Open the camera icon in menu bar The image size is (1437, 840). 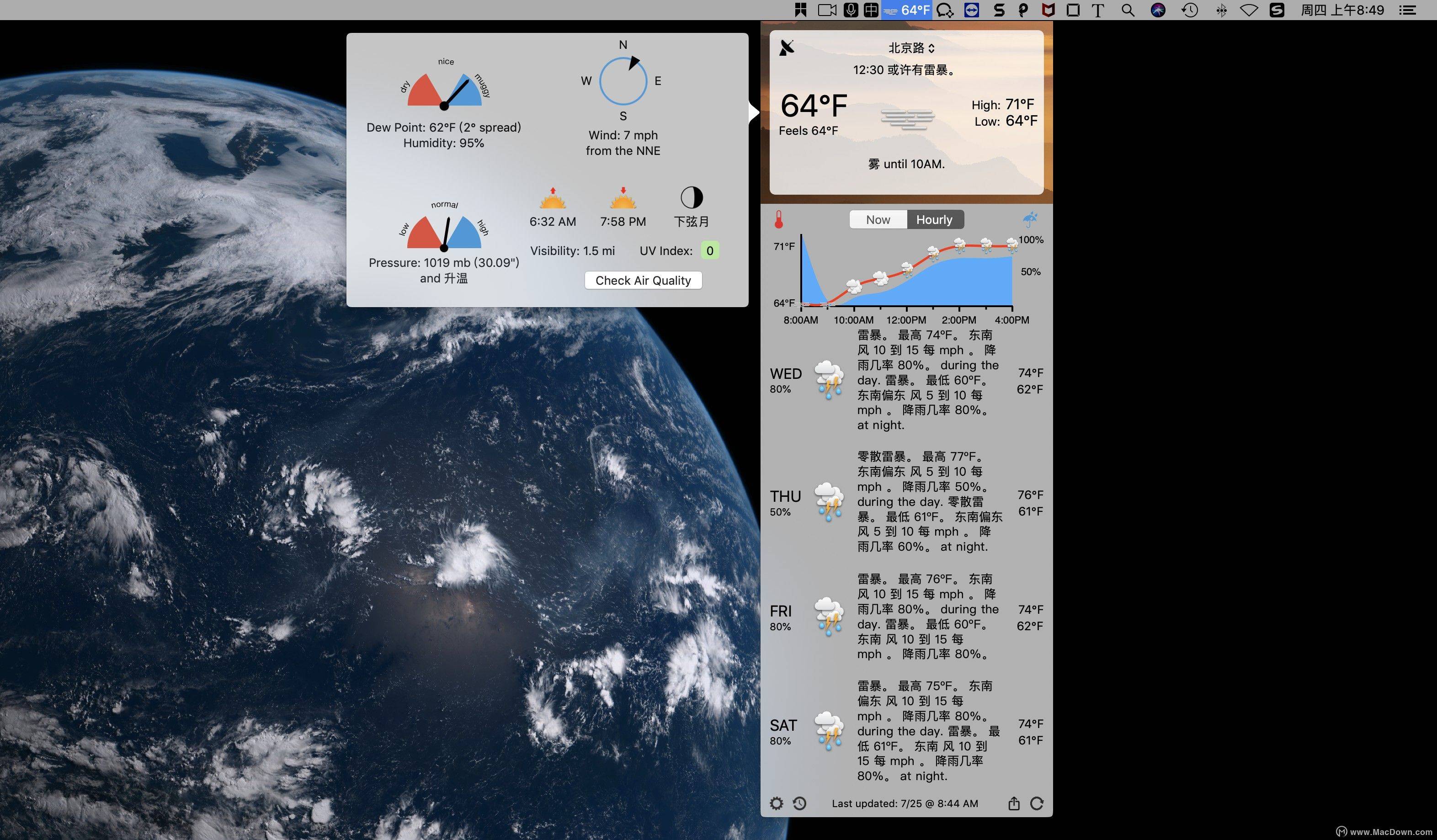coord(827,10)
